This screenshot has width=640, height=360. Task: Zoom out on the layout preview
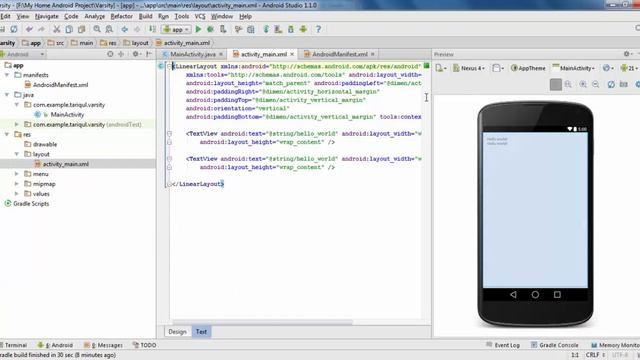tap(596, 84)
